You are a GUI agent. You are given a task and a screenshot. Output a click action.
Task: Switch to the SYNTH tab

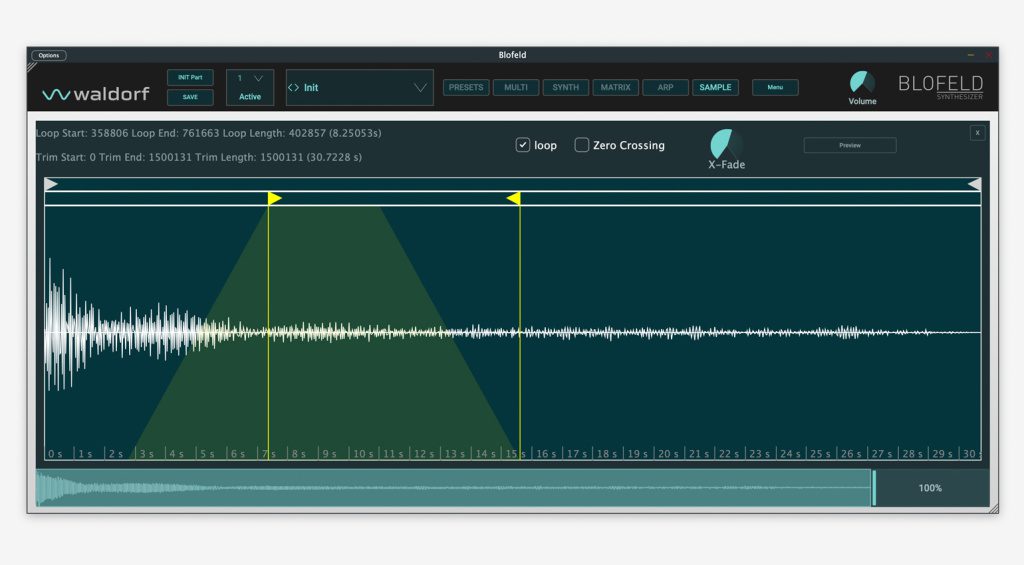pyautogui.click(x=565, y=88)
